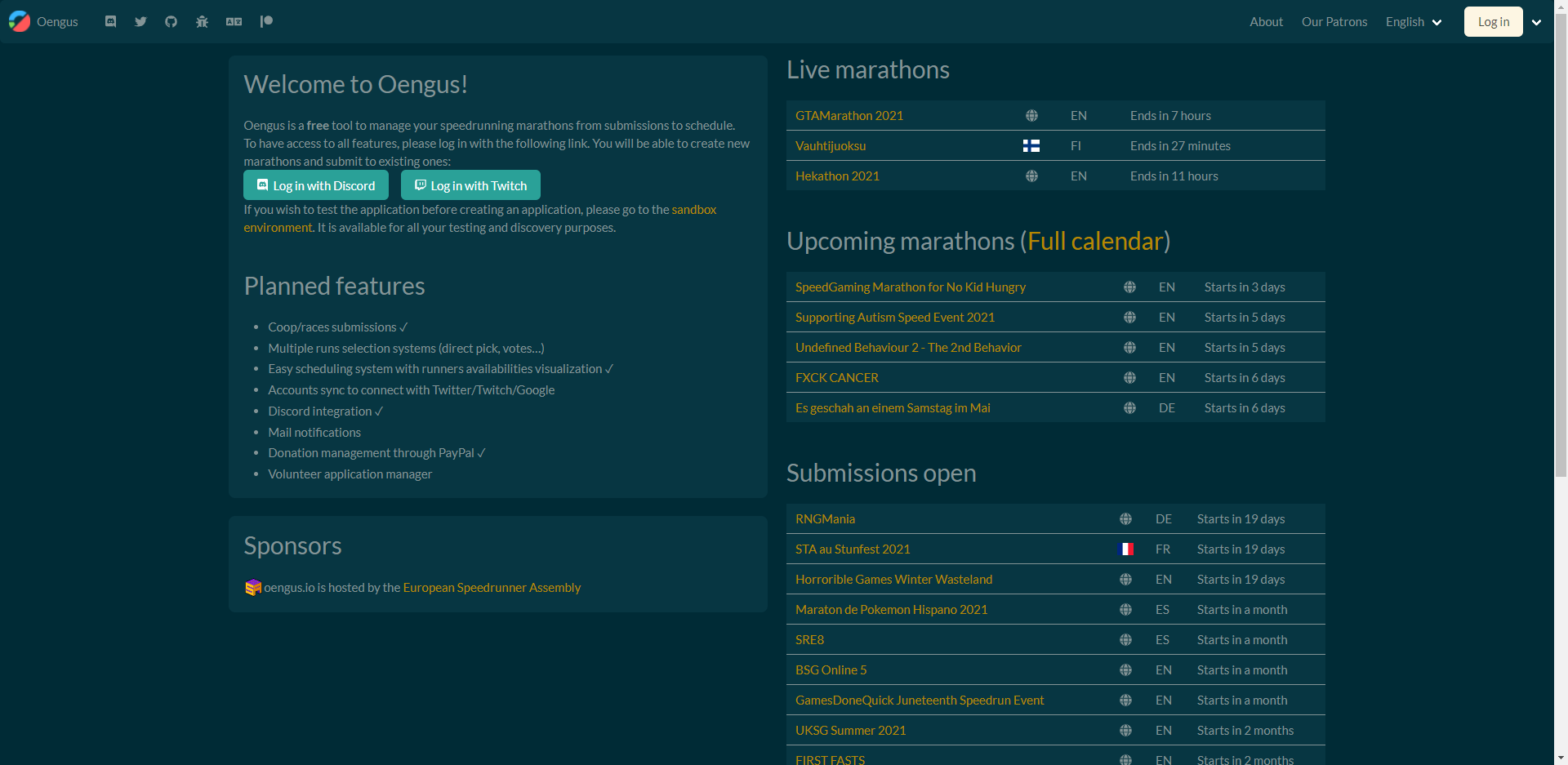The width and height of the screenshot is (1568, 765).
Task: Open Es geschah an einem Samstag im Mai
Action: click(893, 408)
